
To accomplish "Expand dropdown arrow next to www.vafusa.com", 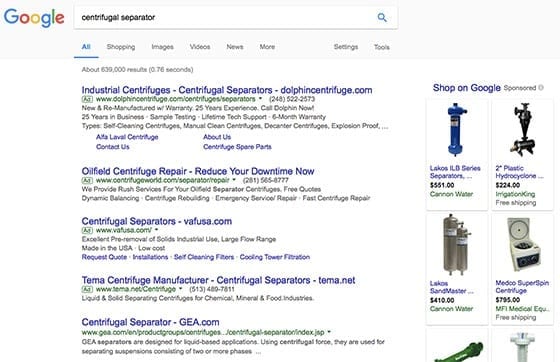I will pyautogui.click(x=156, y=230).
